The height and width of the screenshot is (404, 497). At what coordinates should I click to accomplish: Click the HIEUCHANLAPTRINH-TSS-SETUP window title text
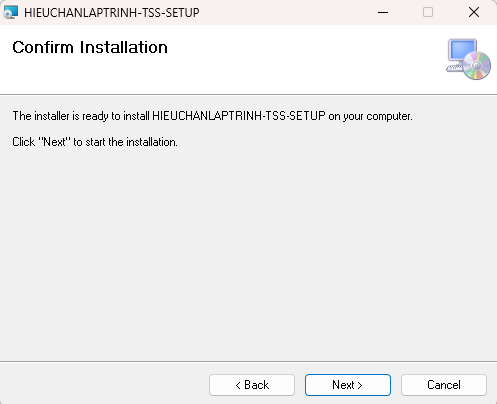point(112,13)
